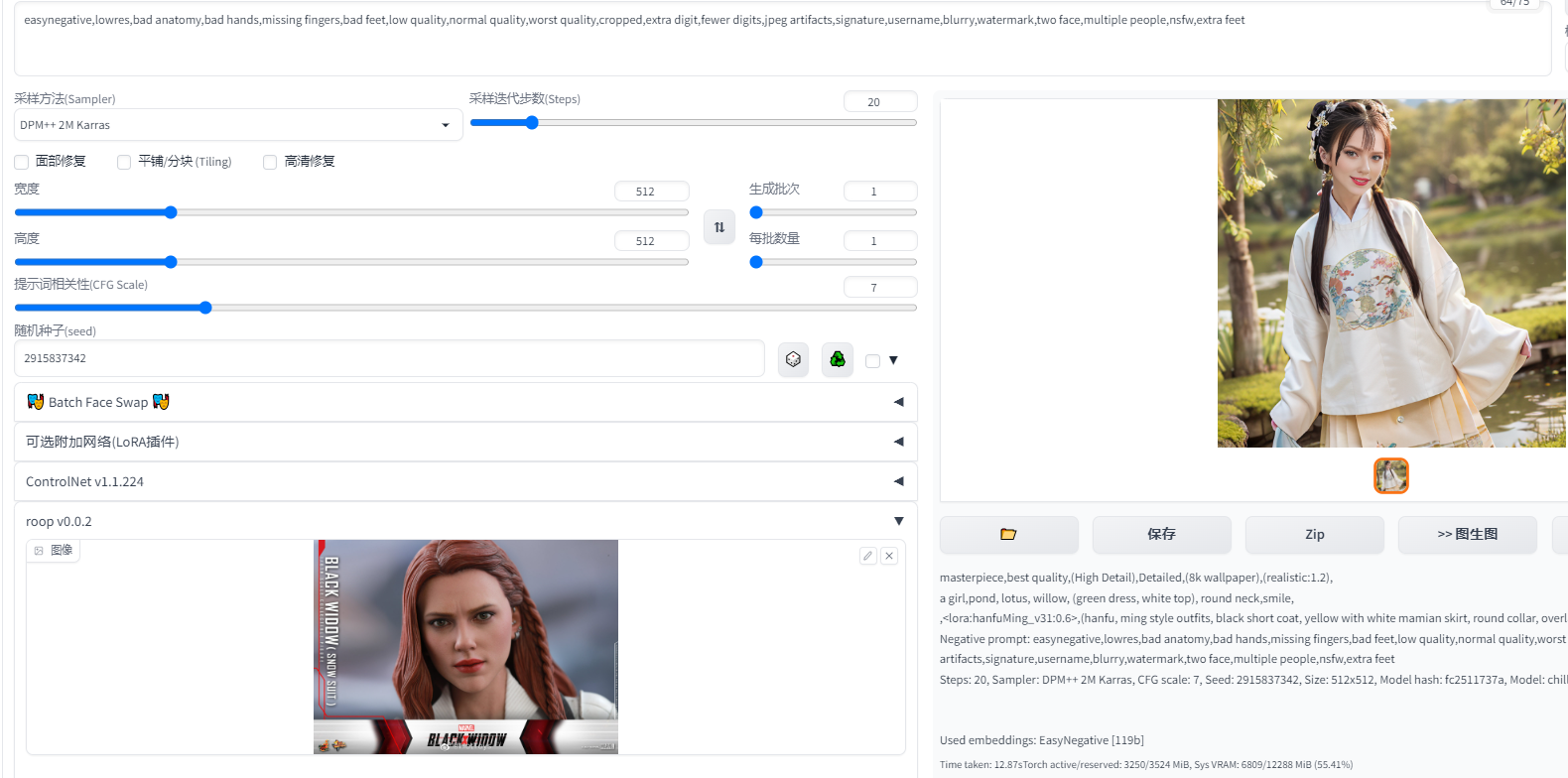Screen dimensions: 1568x778
Task: Expand the ControlNet v1.1.224 section
Action: click(465, 481)
